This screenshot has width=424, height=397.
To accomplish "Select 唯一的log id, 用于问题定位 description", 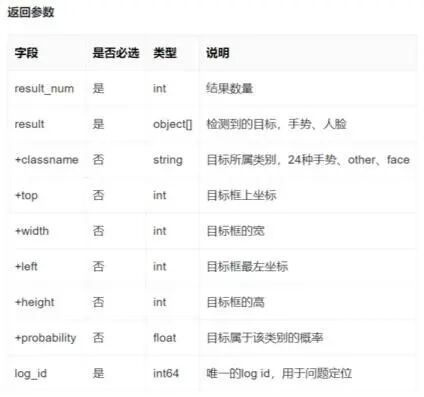I will [x=279, y=374].
